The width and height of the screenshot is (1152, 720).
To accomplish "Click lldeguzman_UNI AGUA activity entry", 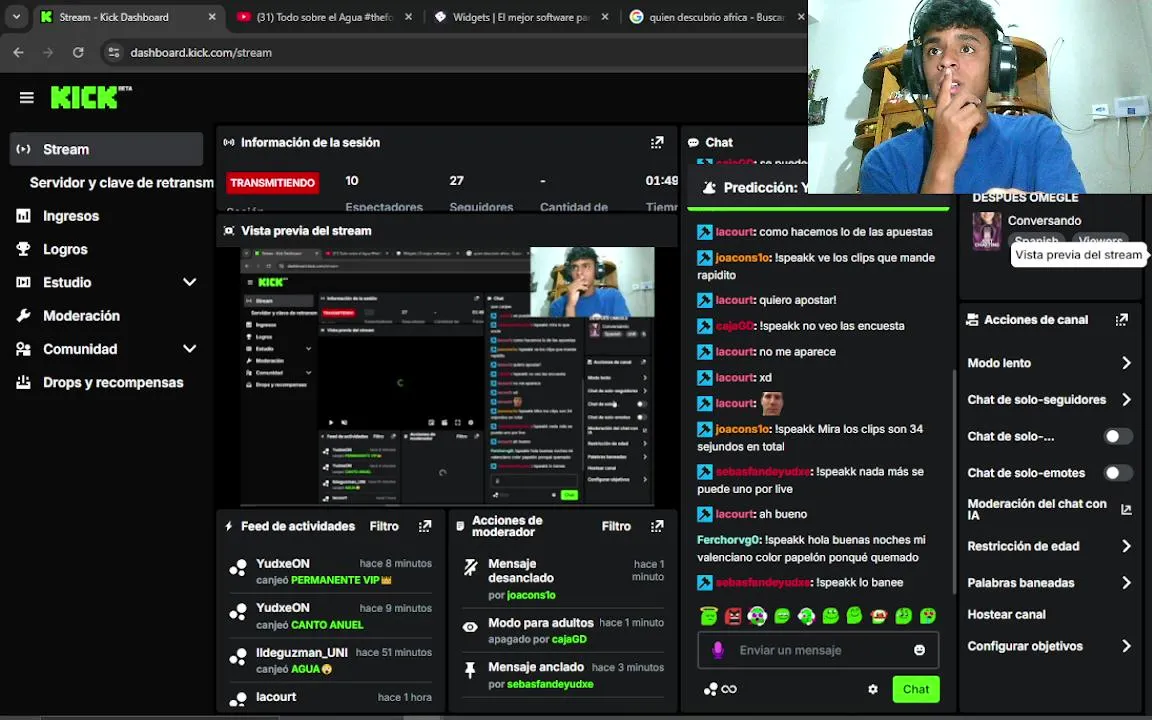I will (x=331, y=660).
